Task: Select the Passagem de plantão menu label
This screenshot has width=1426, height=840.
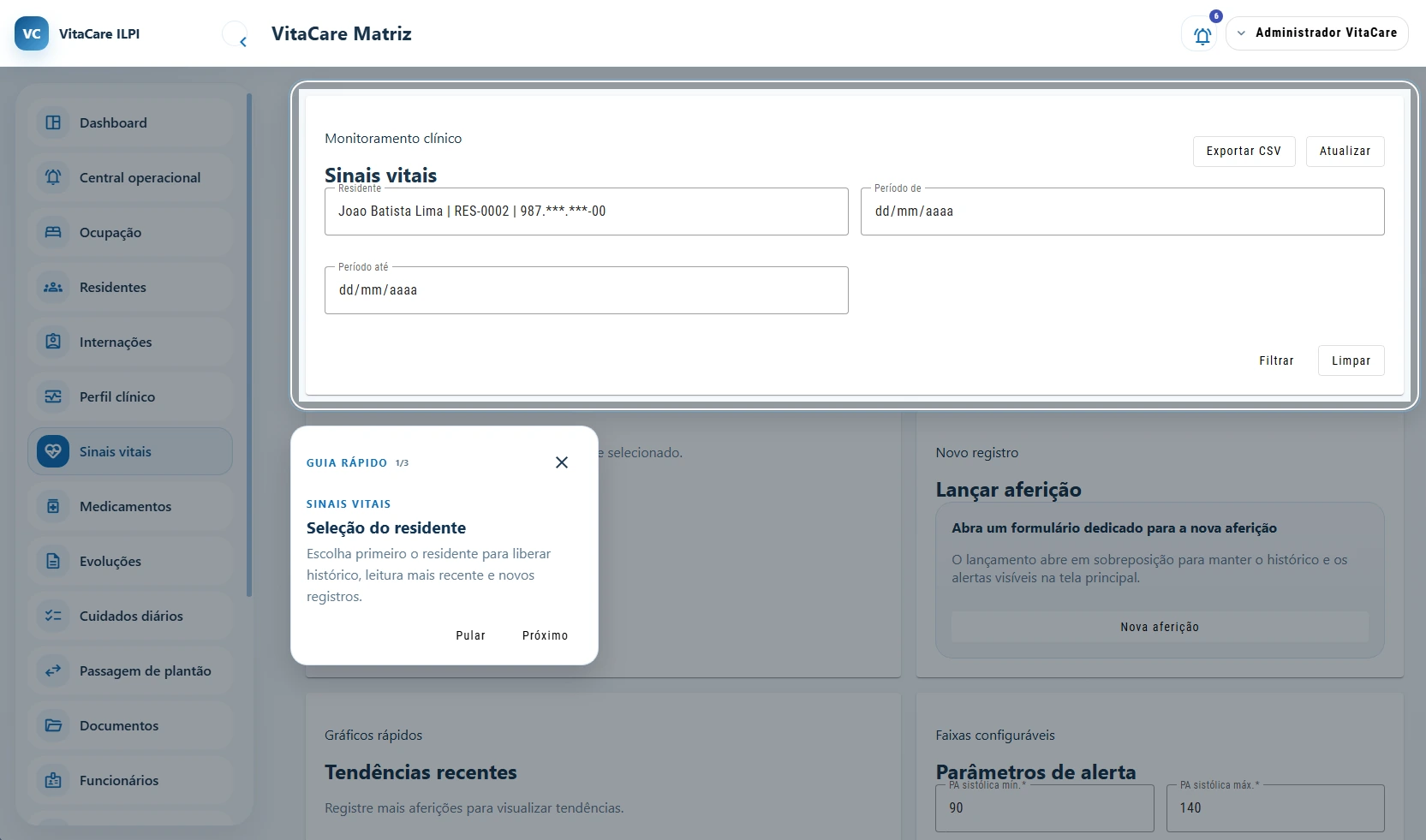Action: pyautogui.click(x=146, y=670)
